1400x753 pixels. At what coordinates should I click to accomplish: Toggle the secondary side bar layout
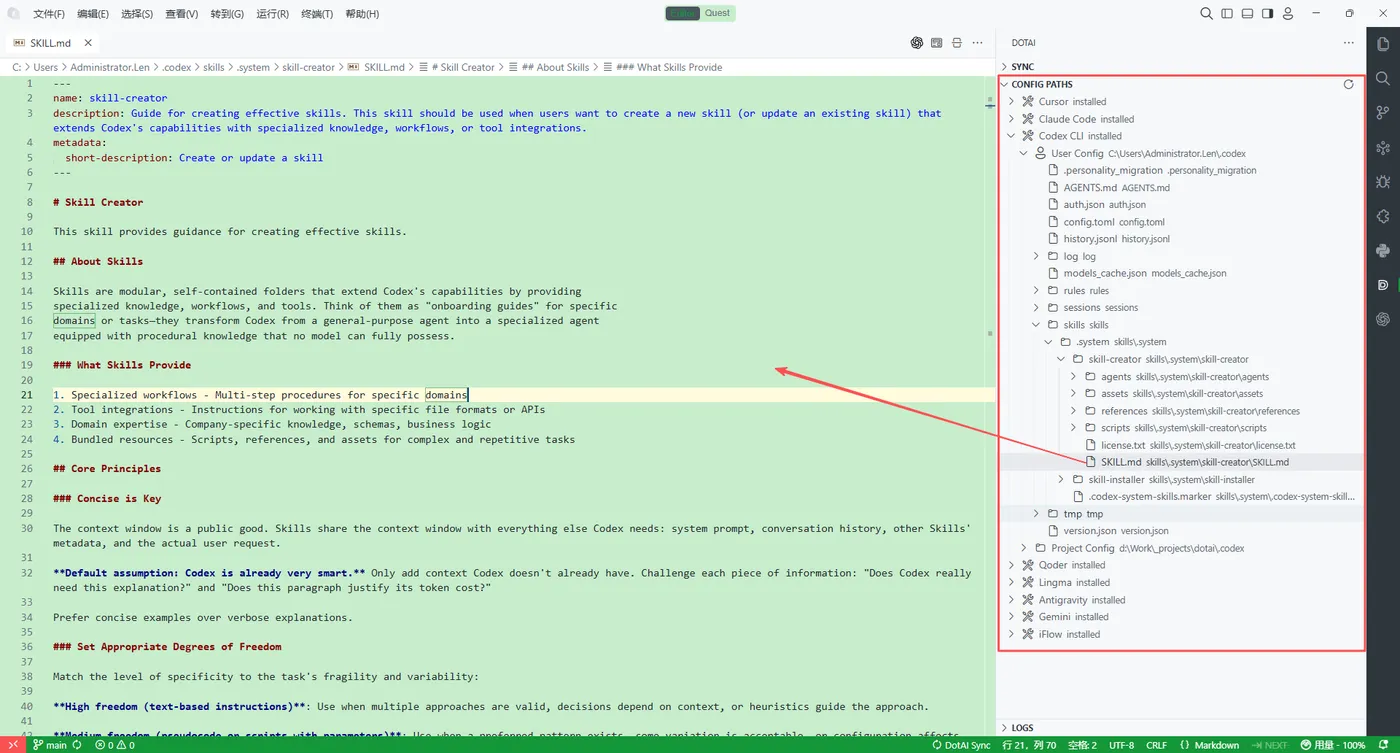point(1267,13)
